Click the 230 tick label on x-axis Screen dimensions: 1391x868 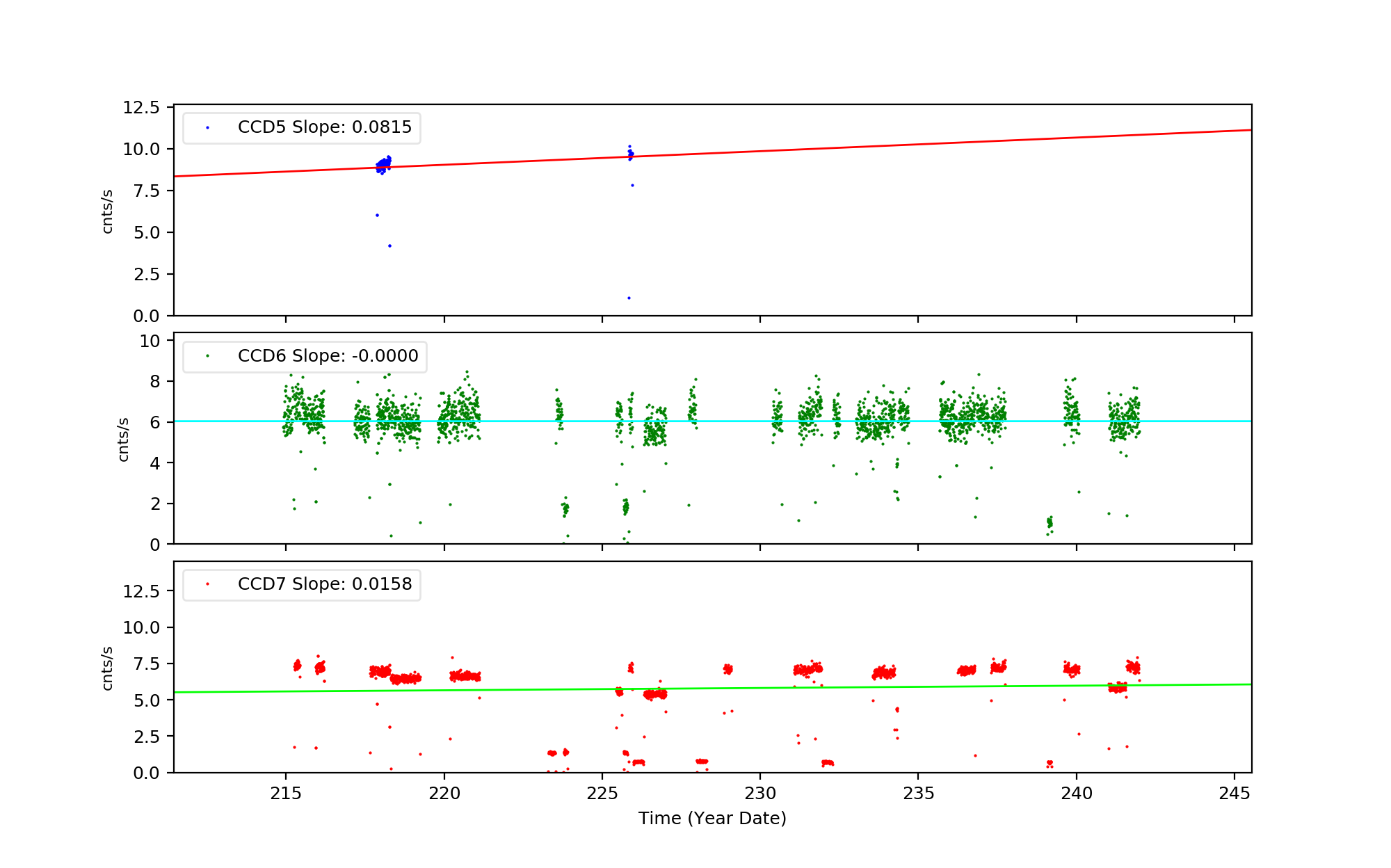[x=760, y=793]
